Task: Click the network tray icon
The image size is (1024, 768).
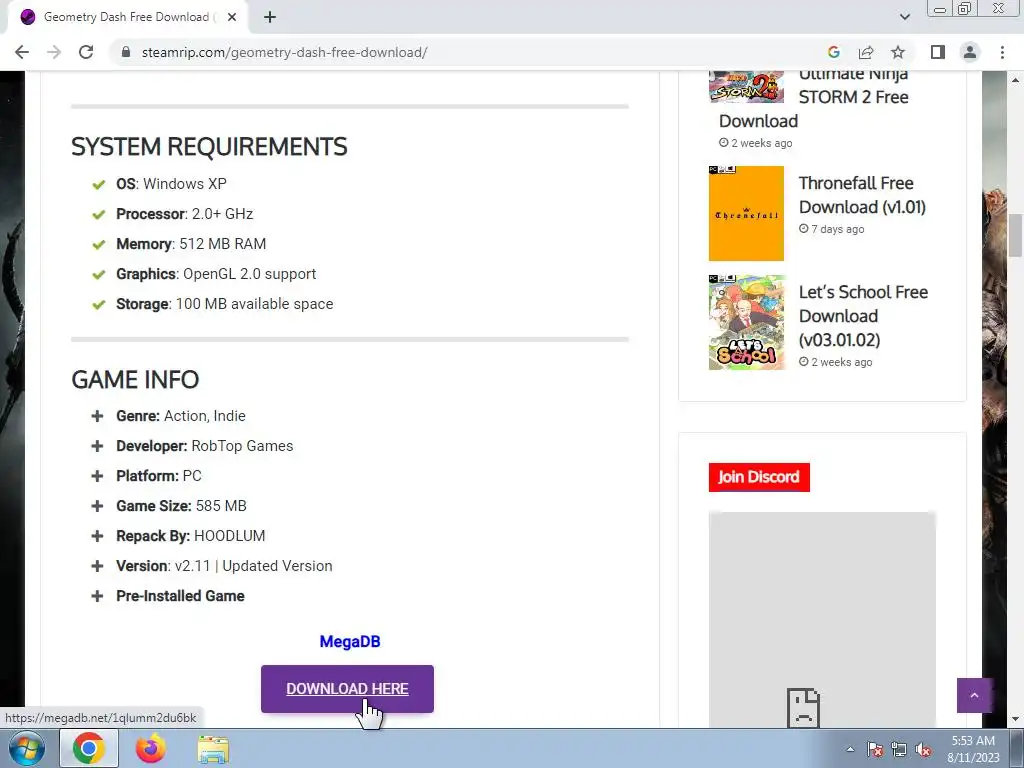Action: [899, 749]
